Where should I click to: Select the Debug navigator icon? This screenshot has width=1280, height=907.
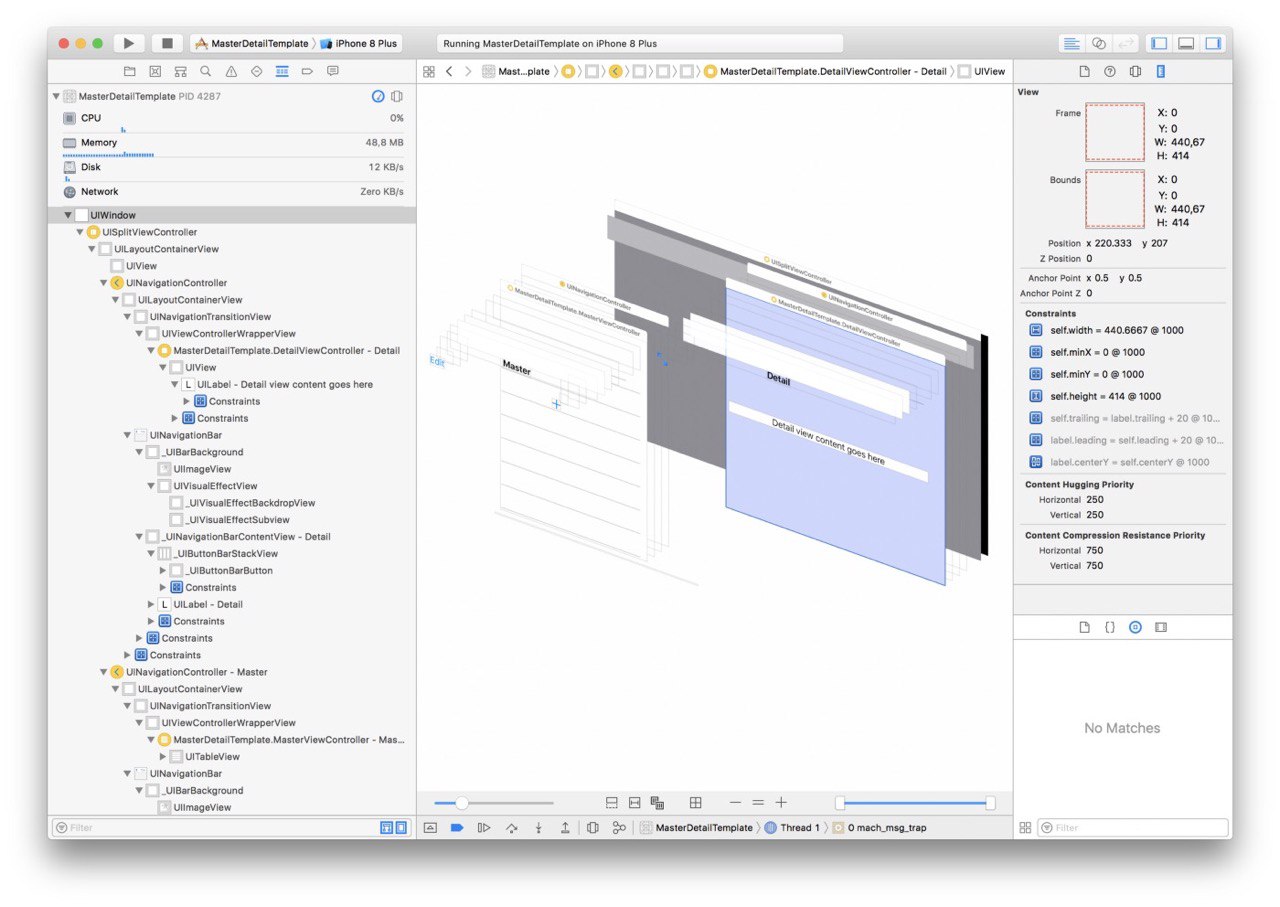[x=282, y=72]
